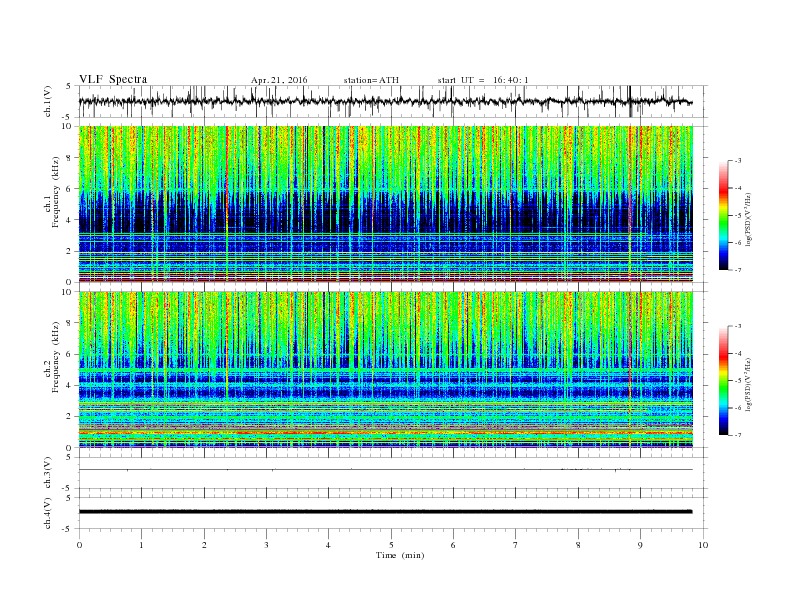Click the "-7" label on ch.2 colorbar
This screenshot has width=792, height=612.
tap(737, 435)
